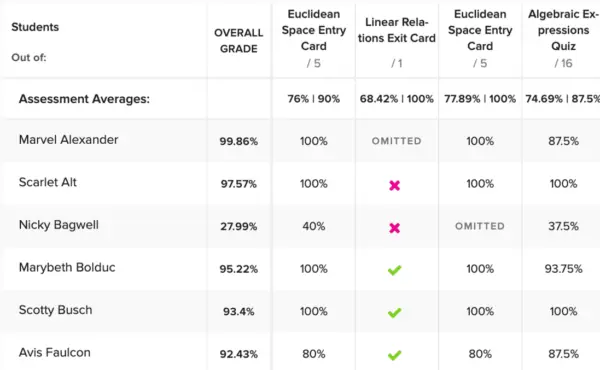Open Marvel Alexander's student name
This screenshot has height=370, width=600.
68,140
